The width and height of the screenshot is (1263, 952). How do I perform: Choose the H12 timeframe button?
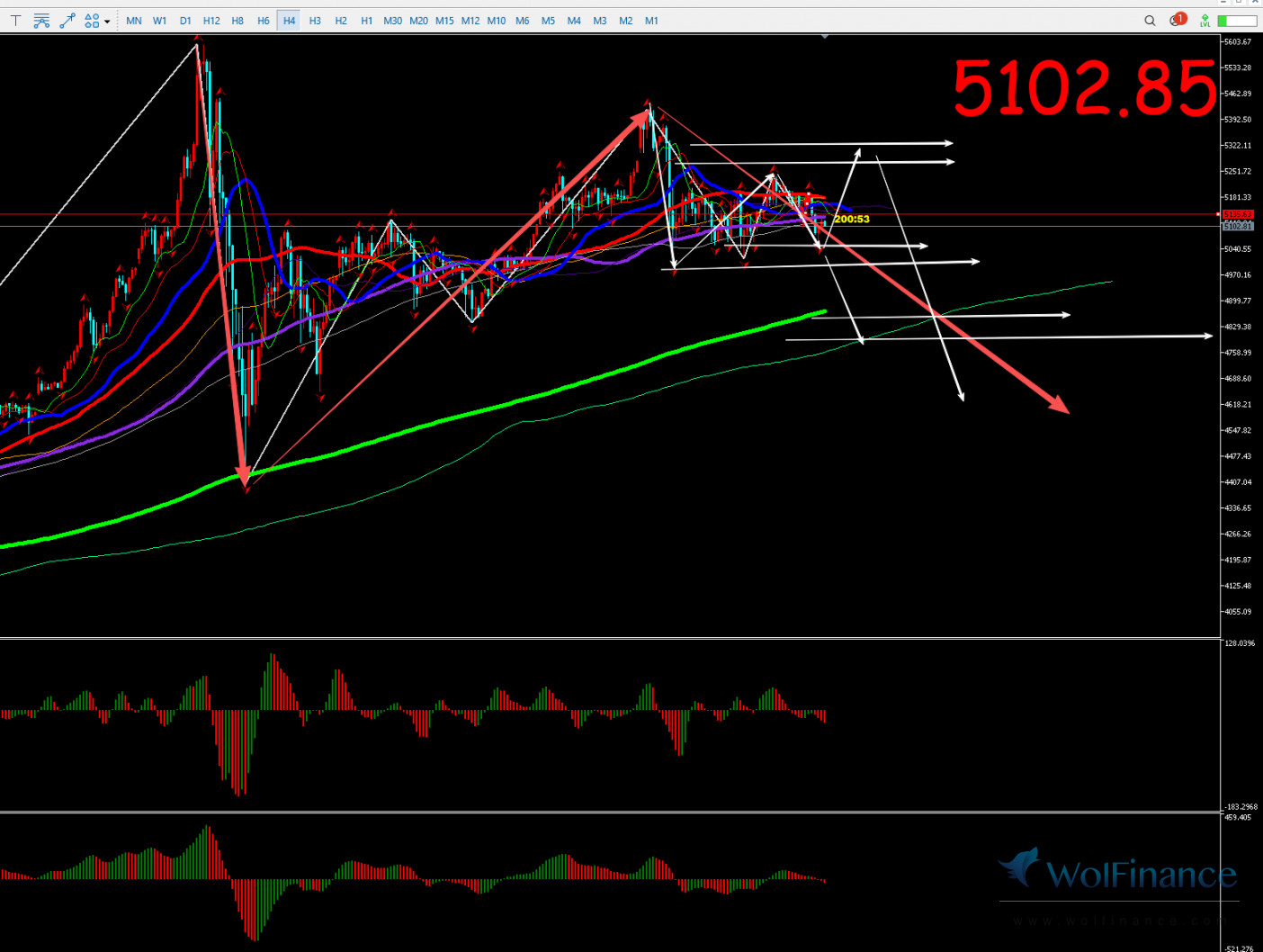click(211, 21)
